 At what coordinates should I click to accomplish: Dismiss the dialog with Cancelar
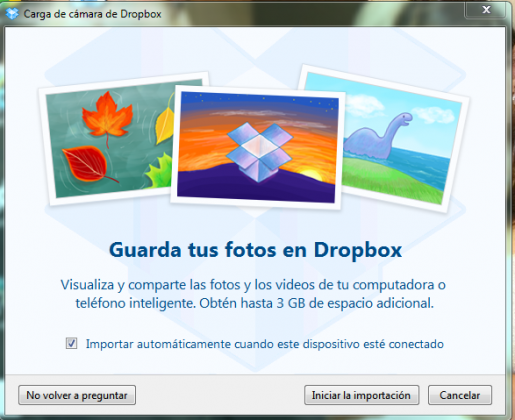(x=460, y=395)
